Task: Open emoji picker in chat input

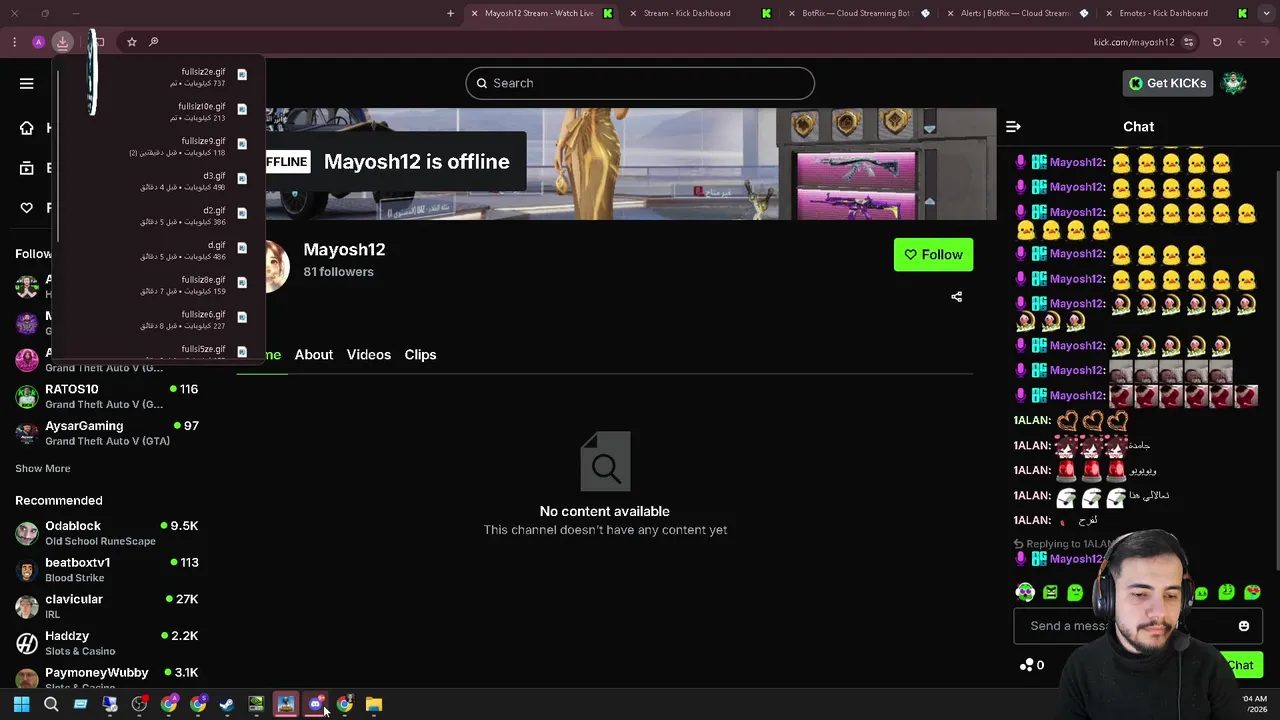Action: tap(1244, 626)
